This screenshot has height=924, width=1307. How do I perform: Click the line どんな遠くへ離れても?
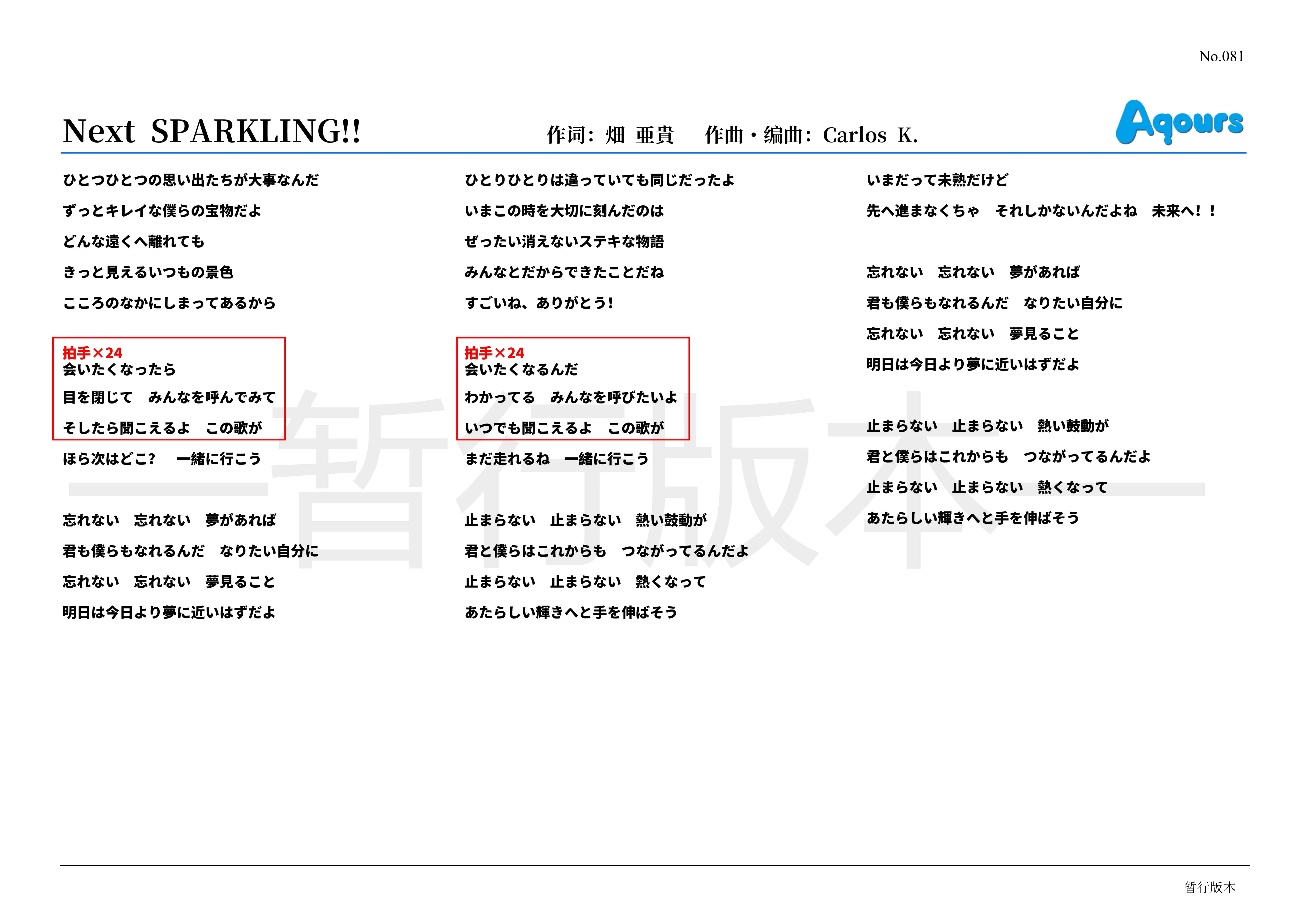coord(133,242)
